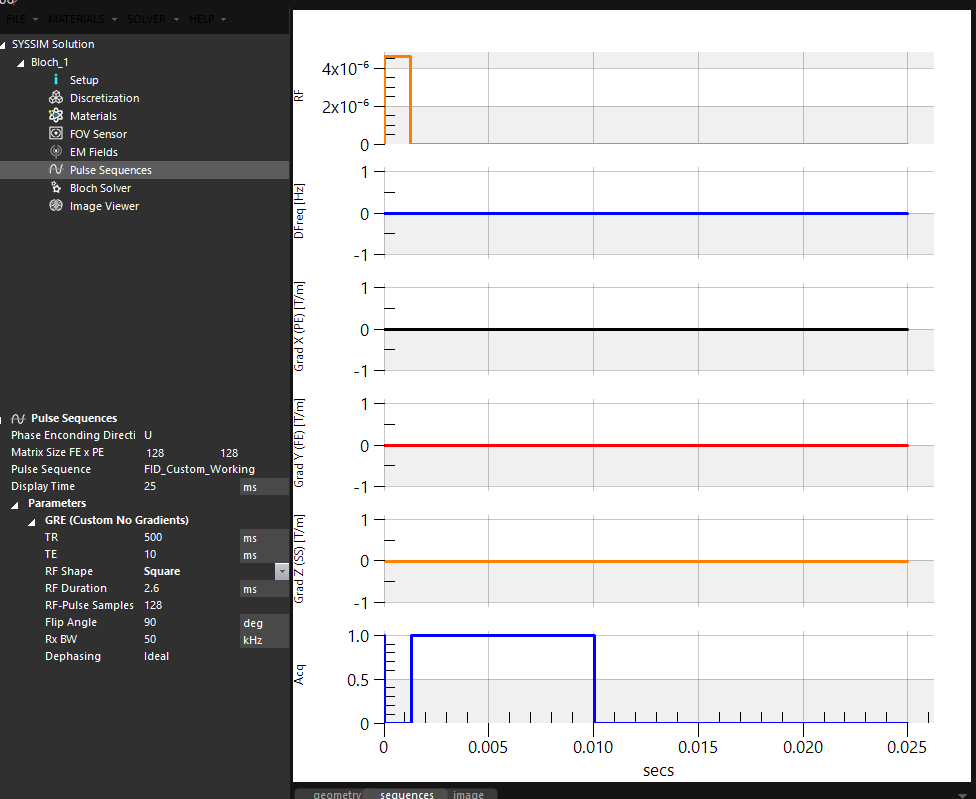Select the Materials tree item
This screenshot has height=799, width=976.
(x=93, y=116)
